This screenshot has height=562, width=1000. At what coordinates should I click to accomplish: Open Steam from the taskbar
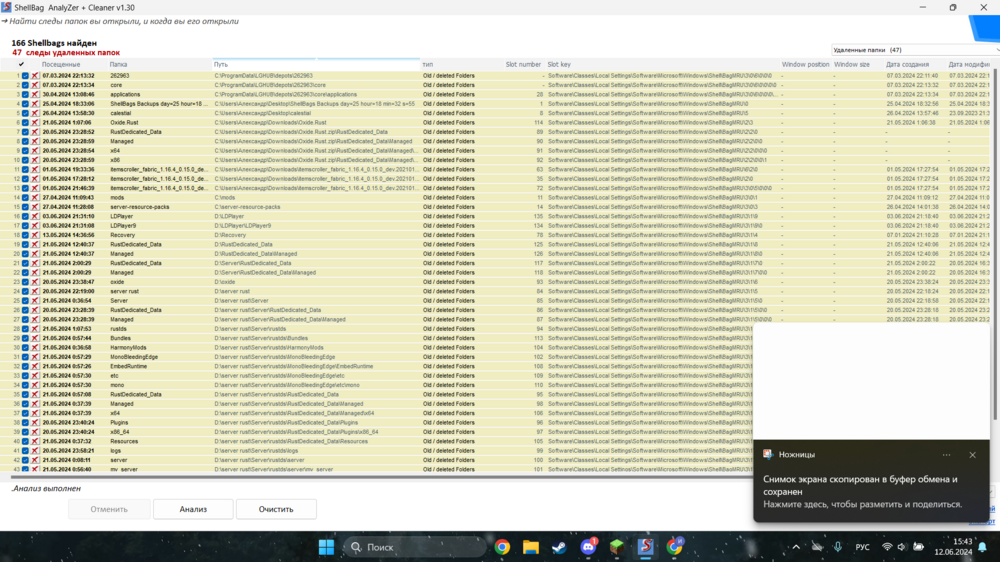click(x=559, y=547)
